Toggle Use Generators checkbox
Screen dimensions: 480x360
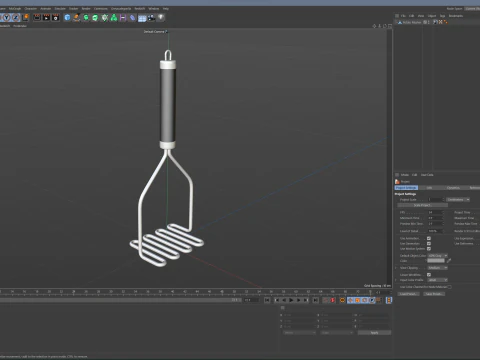[x=429, y=243]
